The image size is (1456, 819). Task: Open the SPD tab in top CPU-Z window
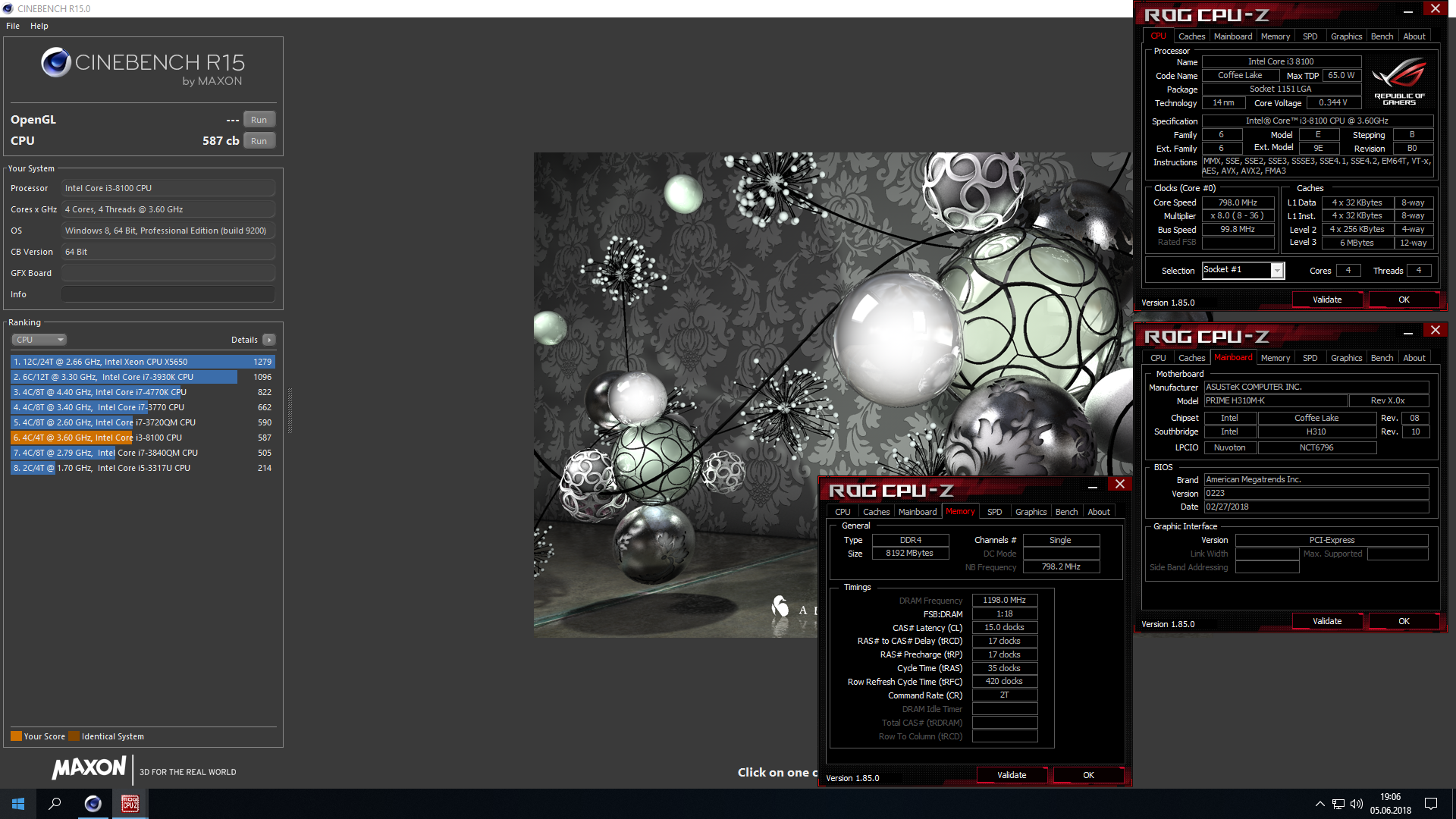[x=1310, y=36]
